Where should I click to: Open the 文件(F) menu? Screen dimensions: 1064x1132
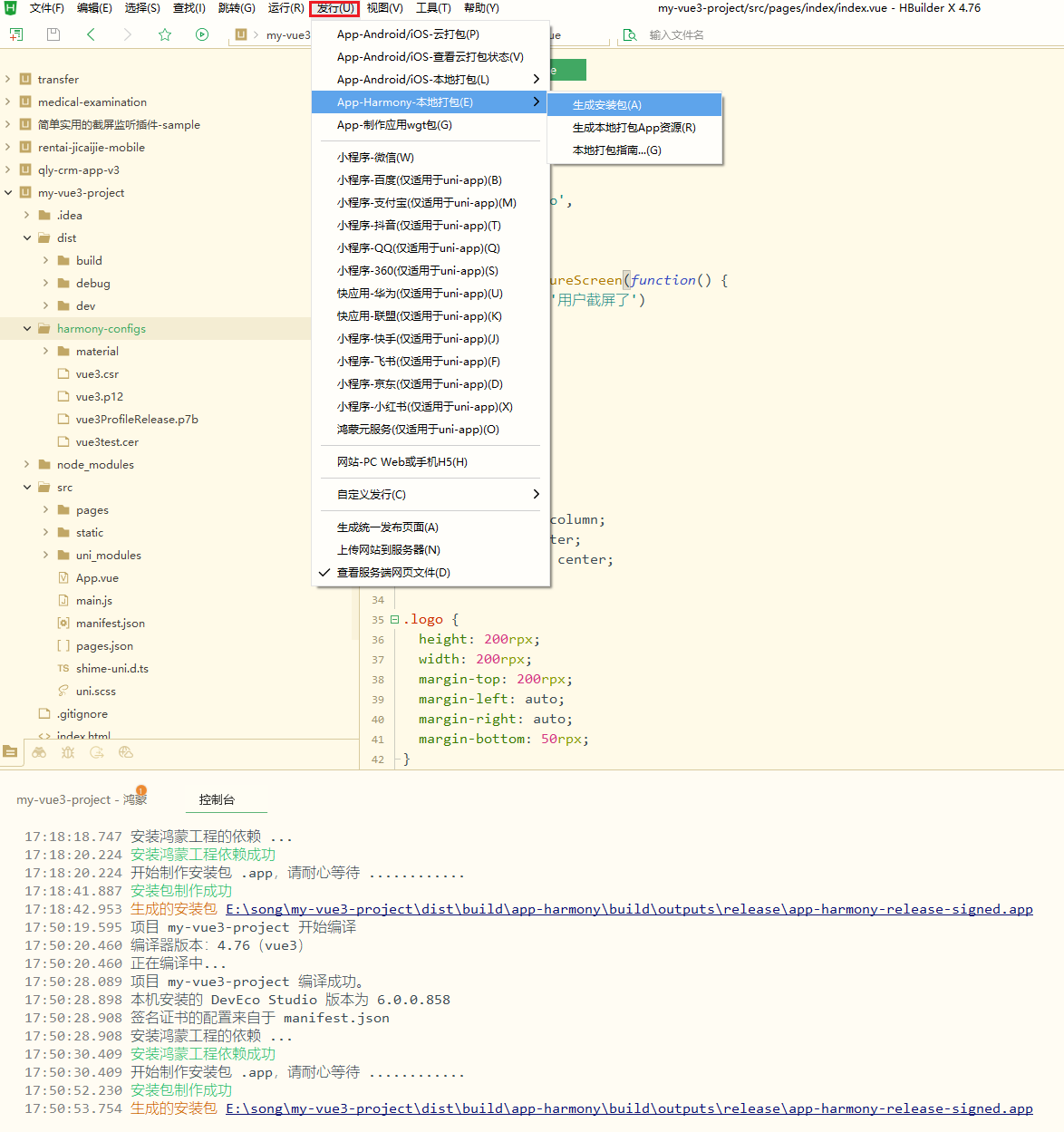pyautogui.click(x=46, y=8)
